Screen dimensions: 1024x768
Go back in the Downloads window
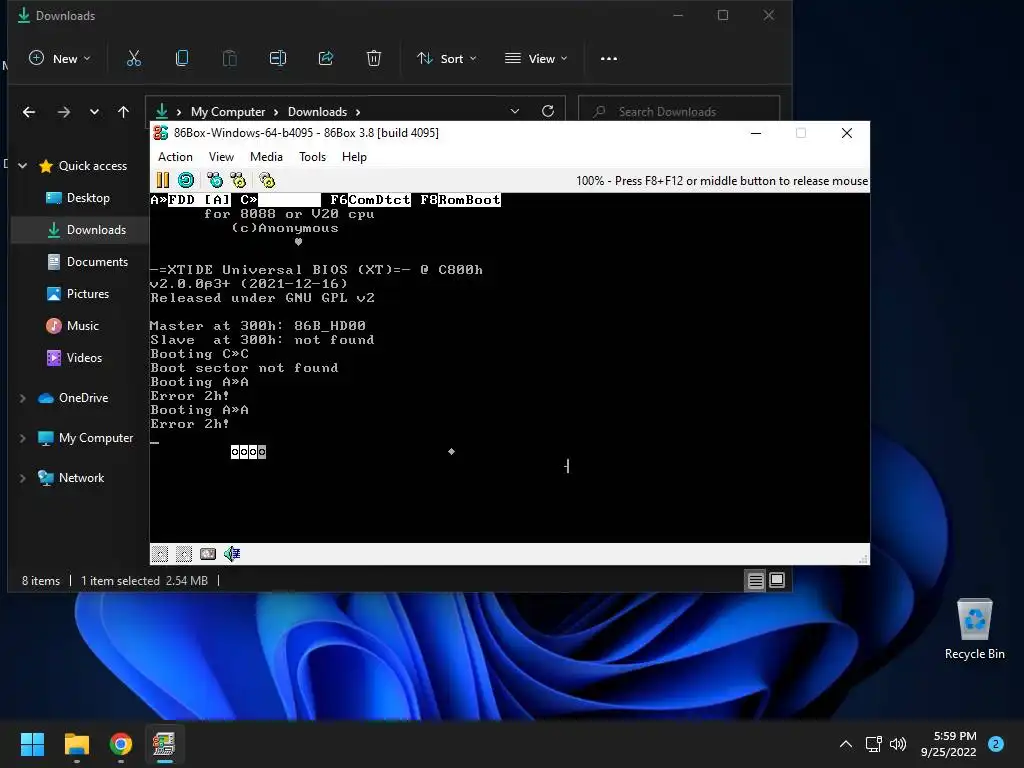click(x=29, y=112)
